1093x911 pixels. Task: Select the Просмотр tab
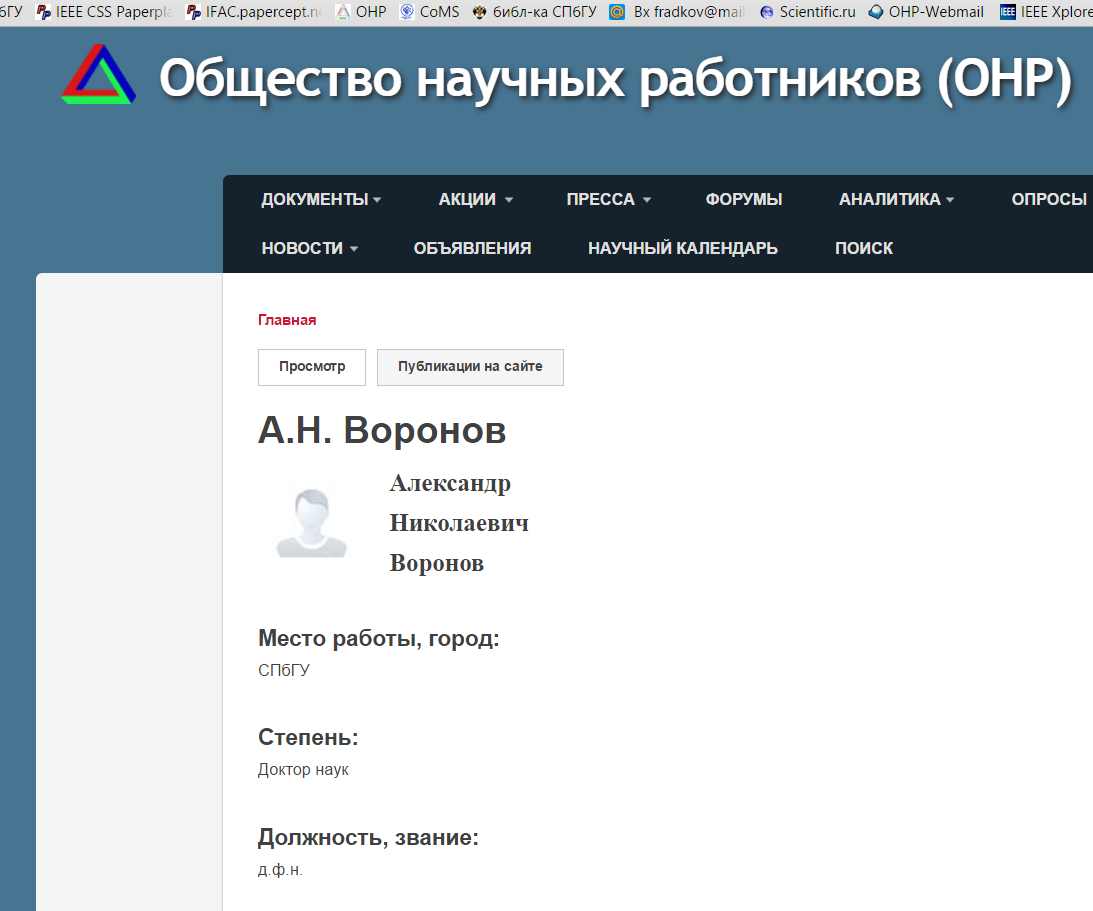[312, 367]
